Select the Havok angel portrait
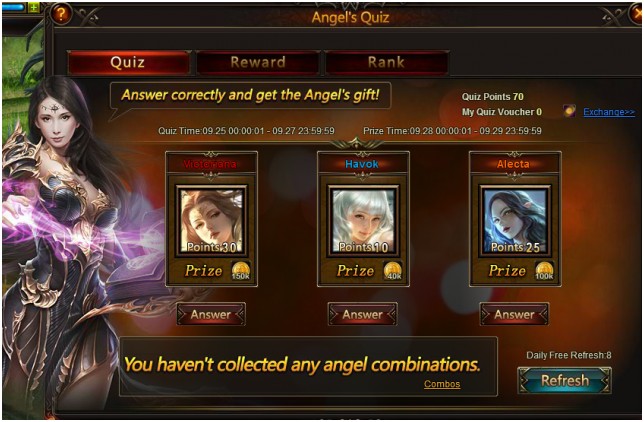644x422 pixels. click(x=363, y=221)
